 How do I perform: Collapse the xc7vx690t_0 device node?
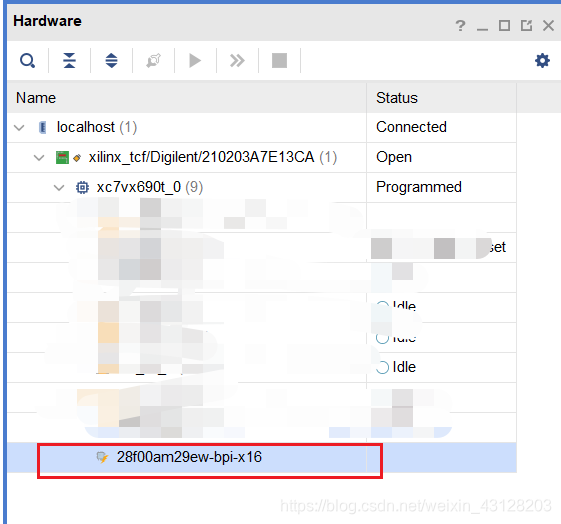click(x=59, y=187)
